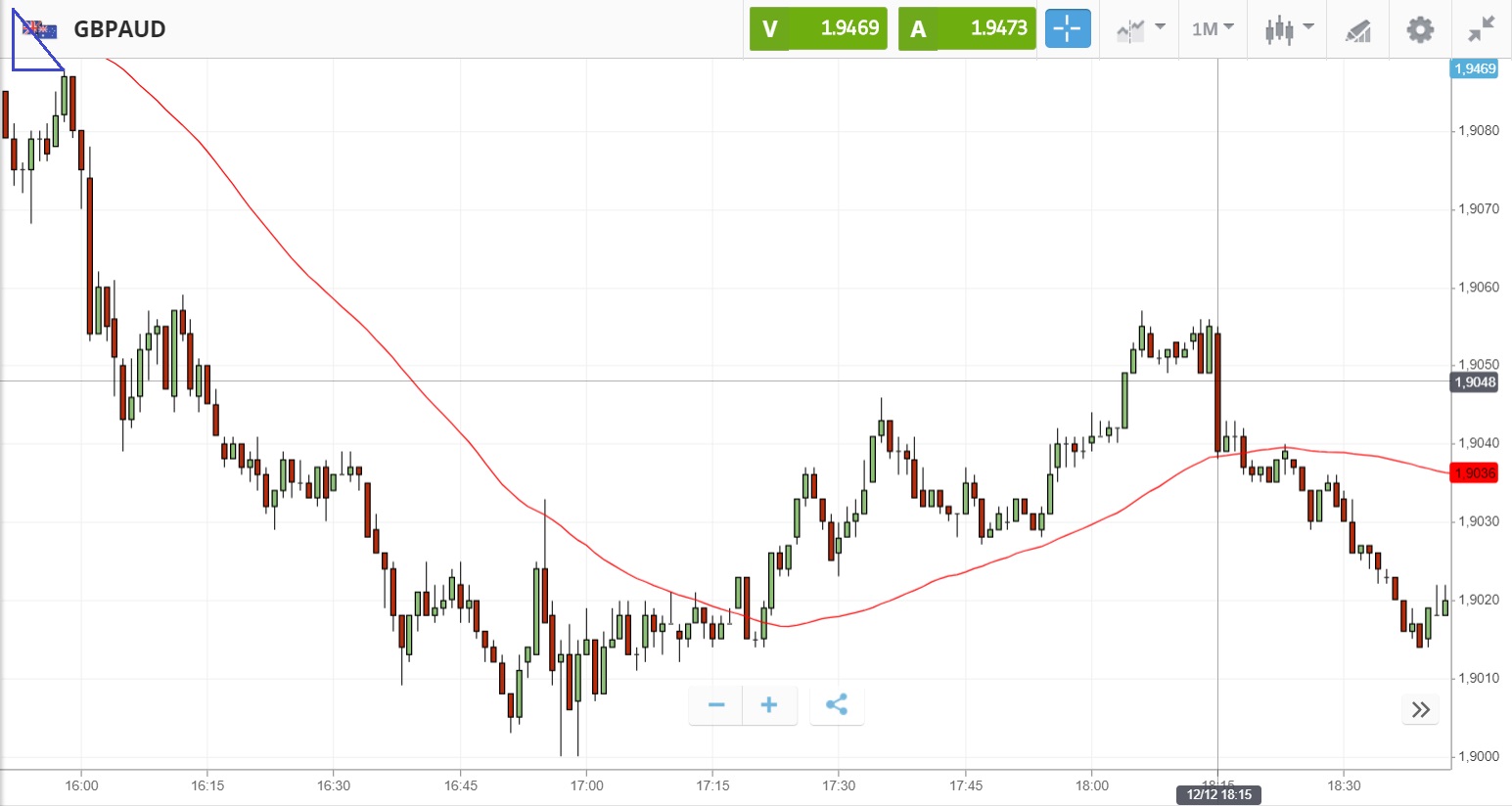Click the A buy button at 1.9473
1512x806 pixels.
tap(967, 28)
